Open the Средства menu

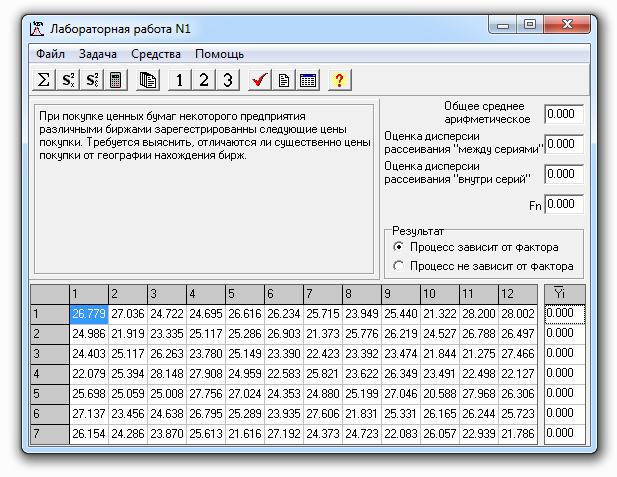click(156, 54)
